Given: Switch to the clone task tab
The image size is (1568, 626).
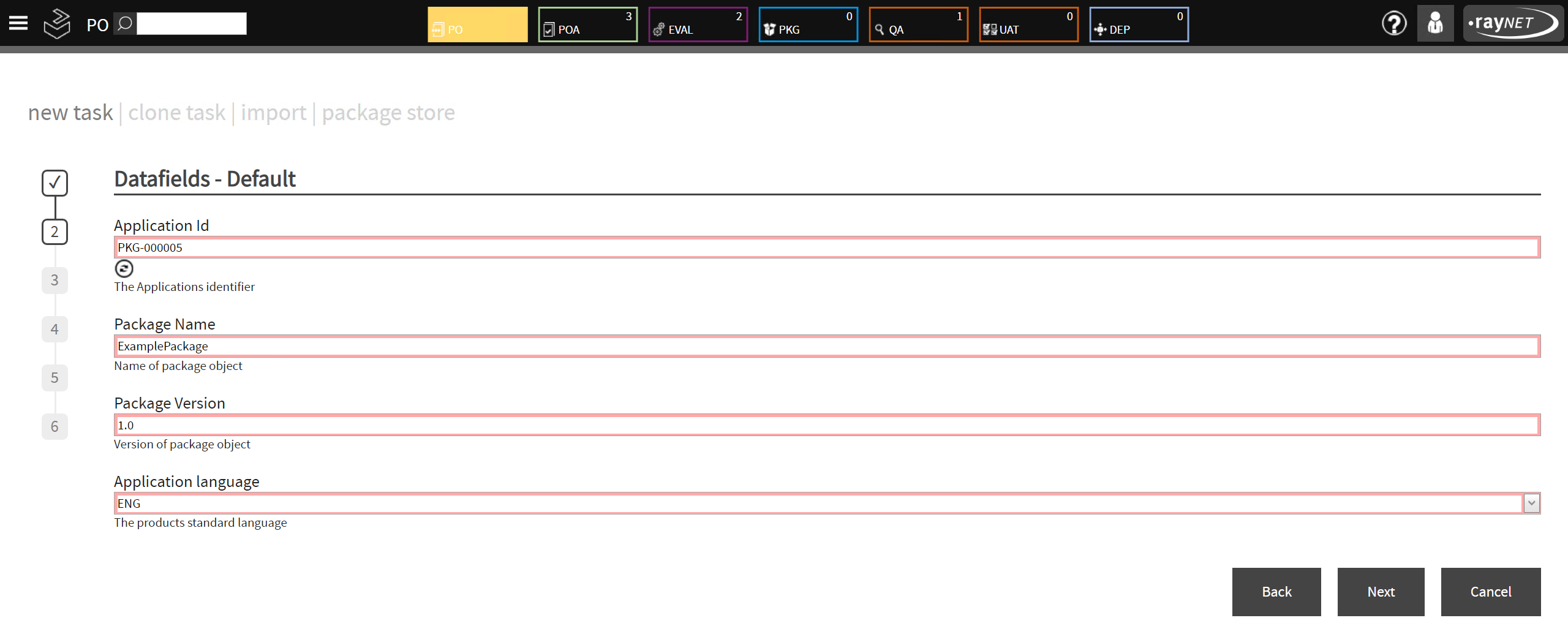Looking at the screenshot, I should click(x=176, y=112).
